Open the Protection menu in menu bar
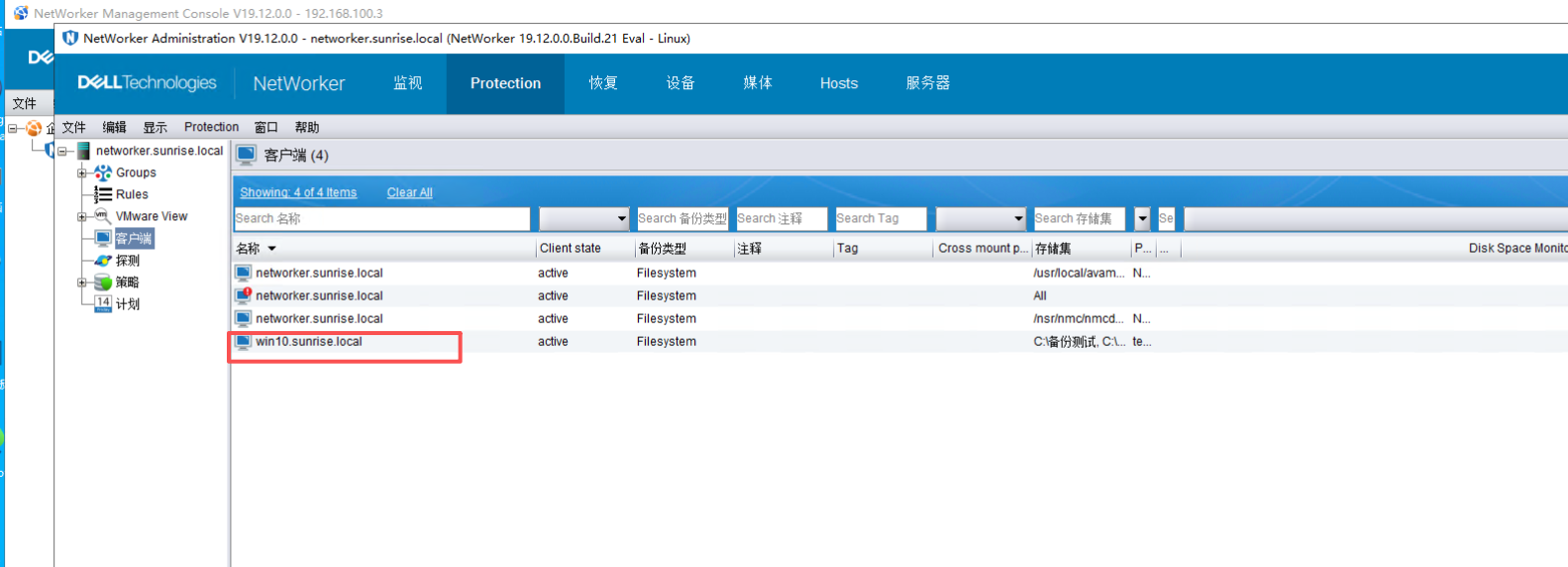 (211, 127)
